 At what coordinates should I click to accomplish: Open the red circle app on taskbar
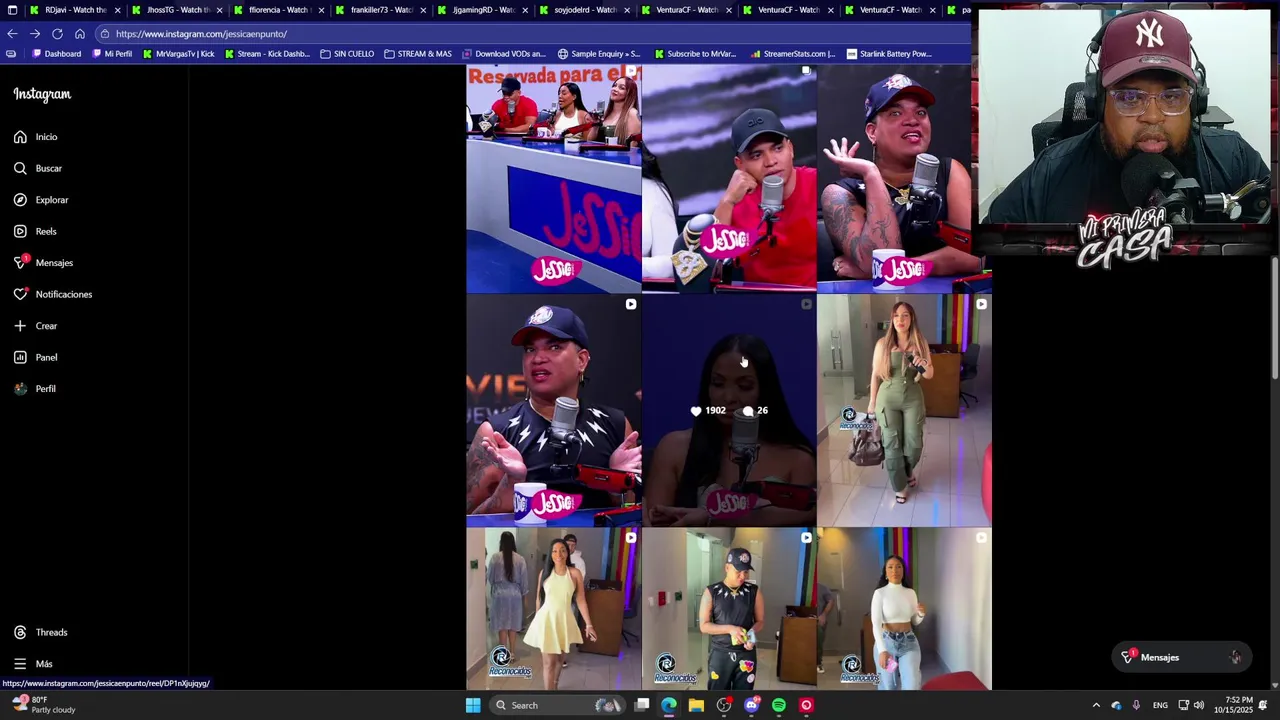(806, 705)
